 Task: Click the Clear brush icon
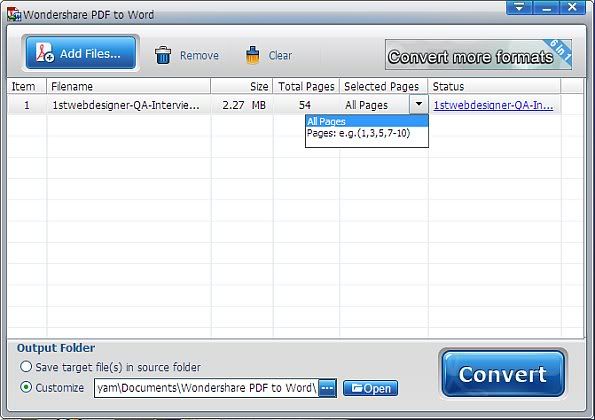252,55
